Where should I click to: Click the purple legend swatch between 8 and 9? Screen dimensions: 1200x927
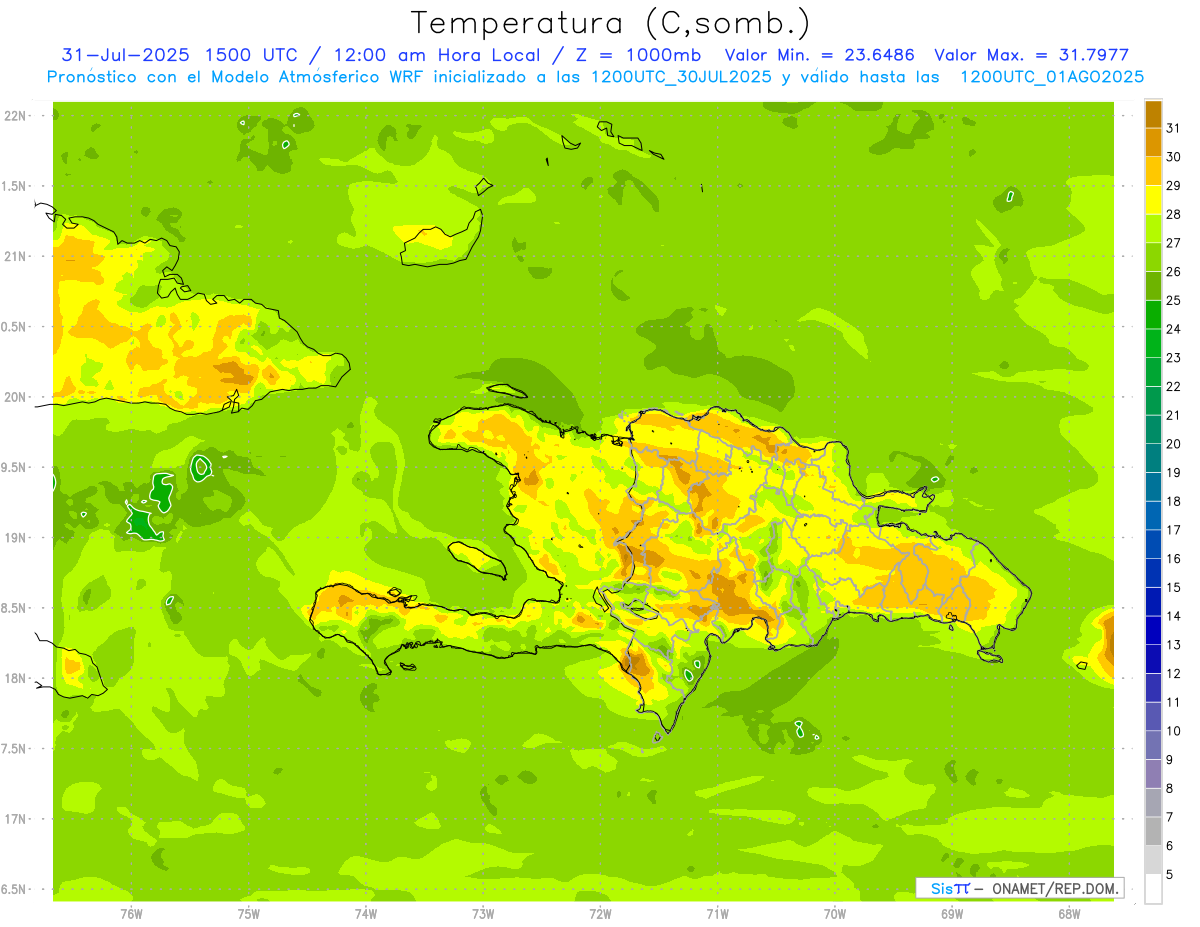click(x=1153, y=774)
